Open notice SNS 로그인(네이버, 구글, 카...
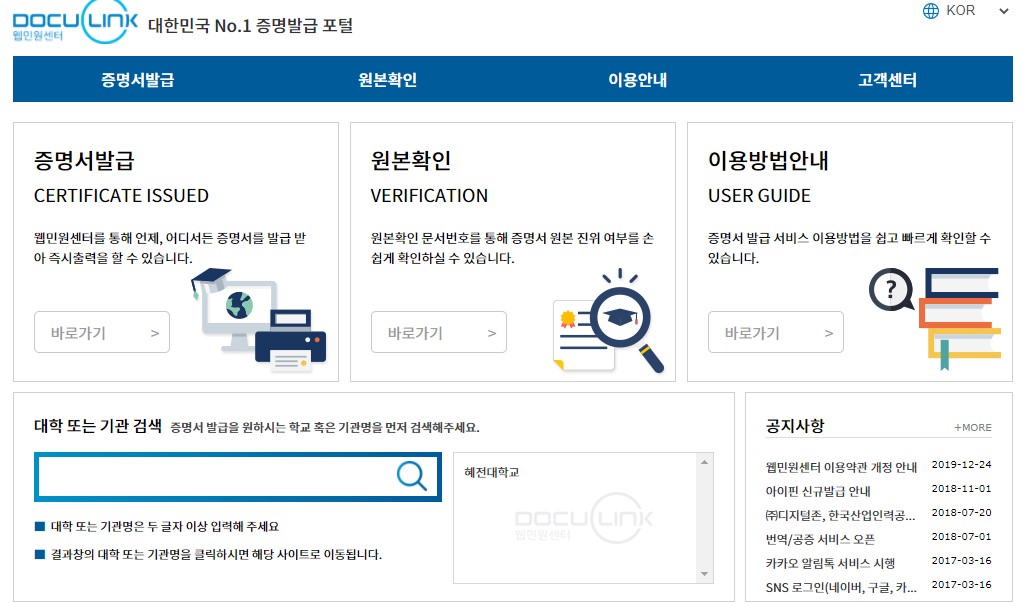This screenshot has width=1023, height=603. (x=841, y=587)
